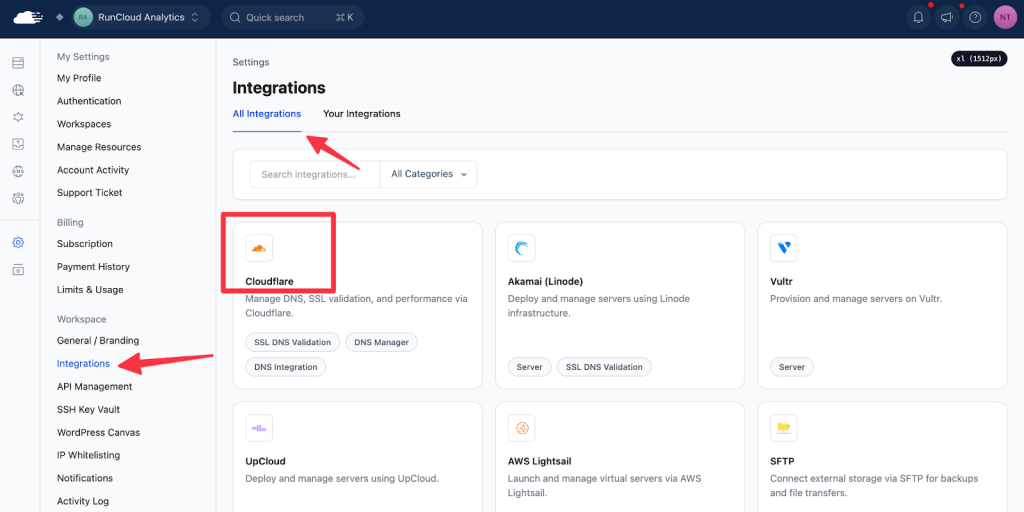Open Support Ticket page
This screenshot has width=1024, height=512.
[89, 193]
